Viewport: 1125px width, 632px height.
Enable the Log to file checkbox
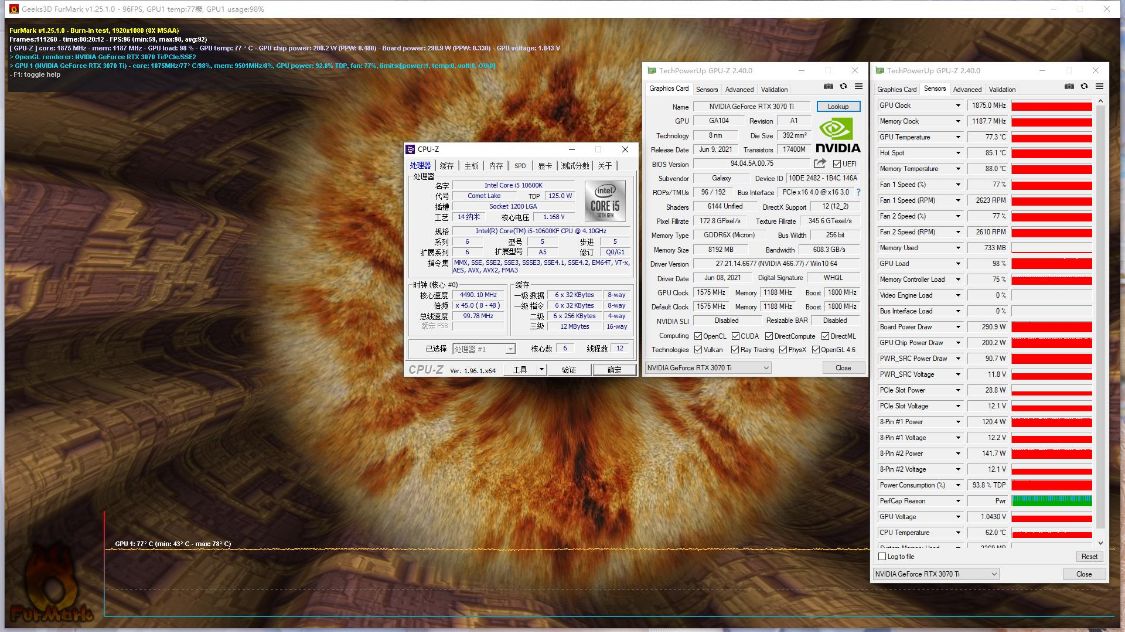(882, 556)
